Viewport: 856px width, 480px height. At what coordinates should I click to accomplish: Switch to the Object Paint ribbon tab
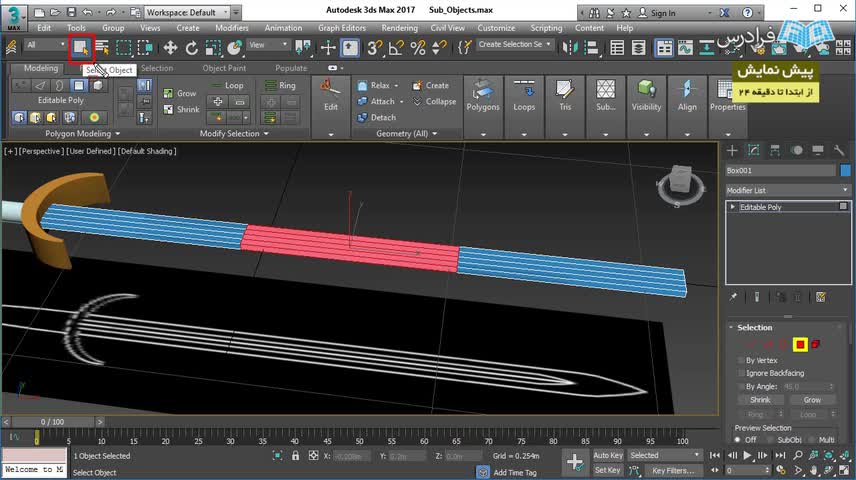[x=224, y=68]
